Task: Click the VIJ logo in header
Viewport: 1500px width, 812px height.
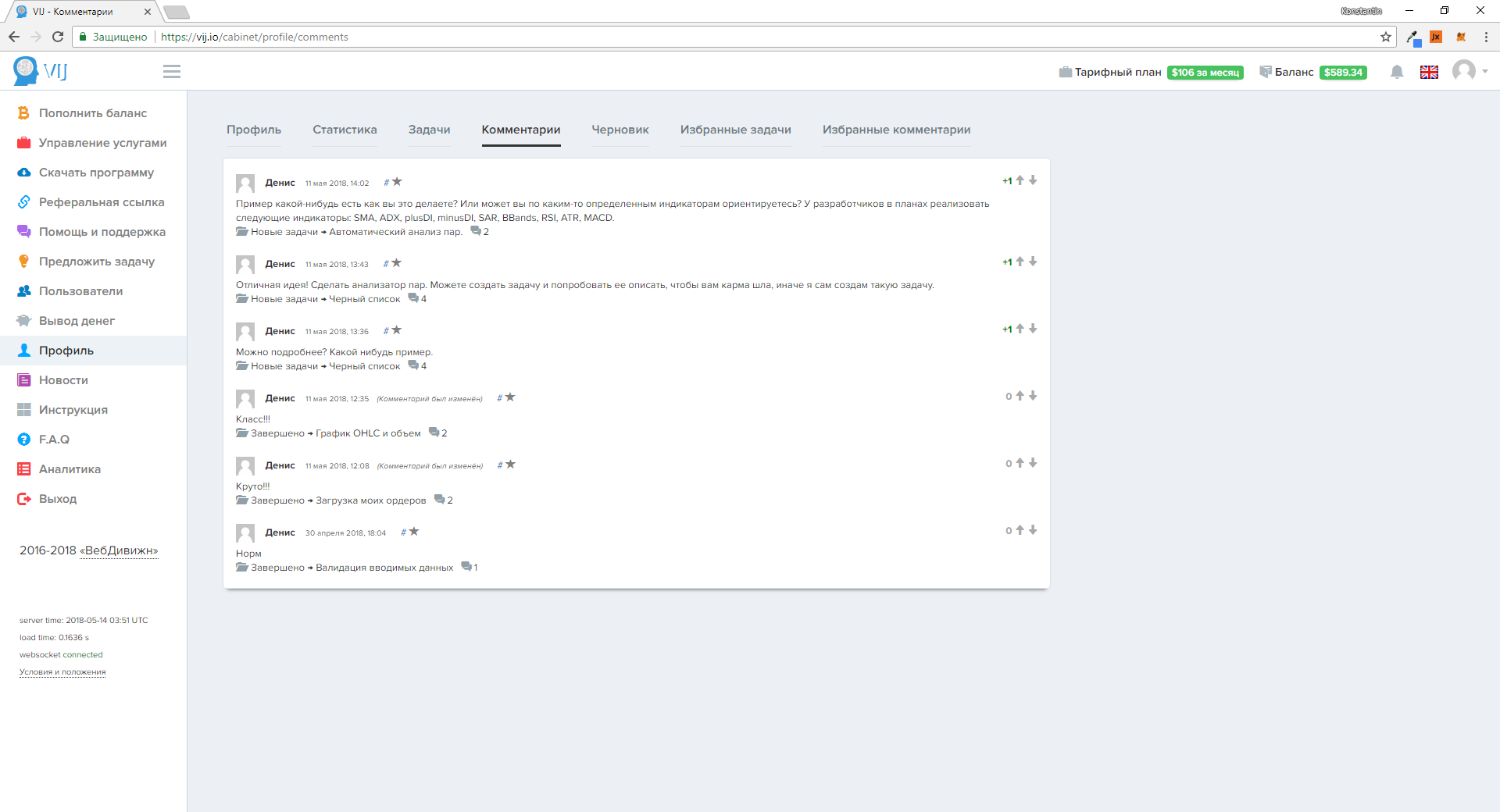Action: [41, 71]
